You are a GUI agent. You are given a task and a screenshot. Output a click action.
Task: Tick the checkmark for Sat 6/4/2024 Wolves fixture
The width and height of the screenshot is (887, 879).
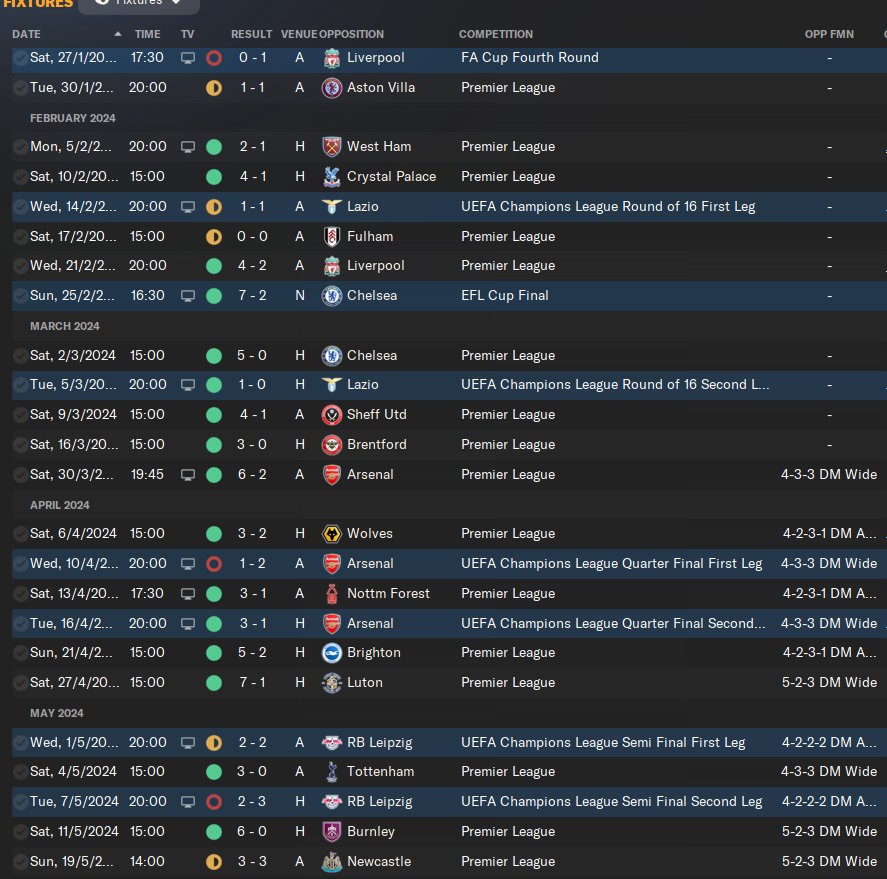pos(20,533)
